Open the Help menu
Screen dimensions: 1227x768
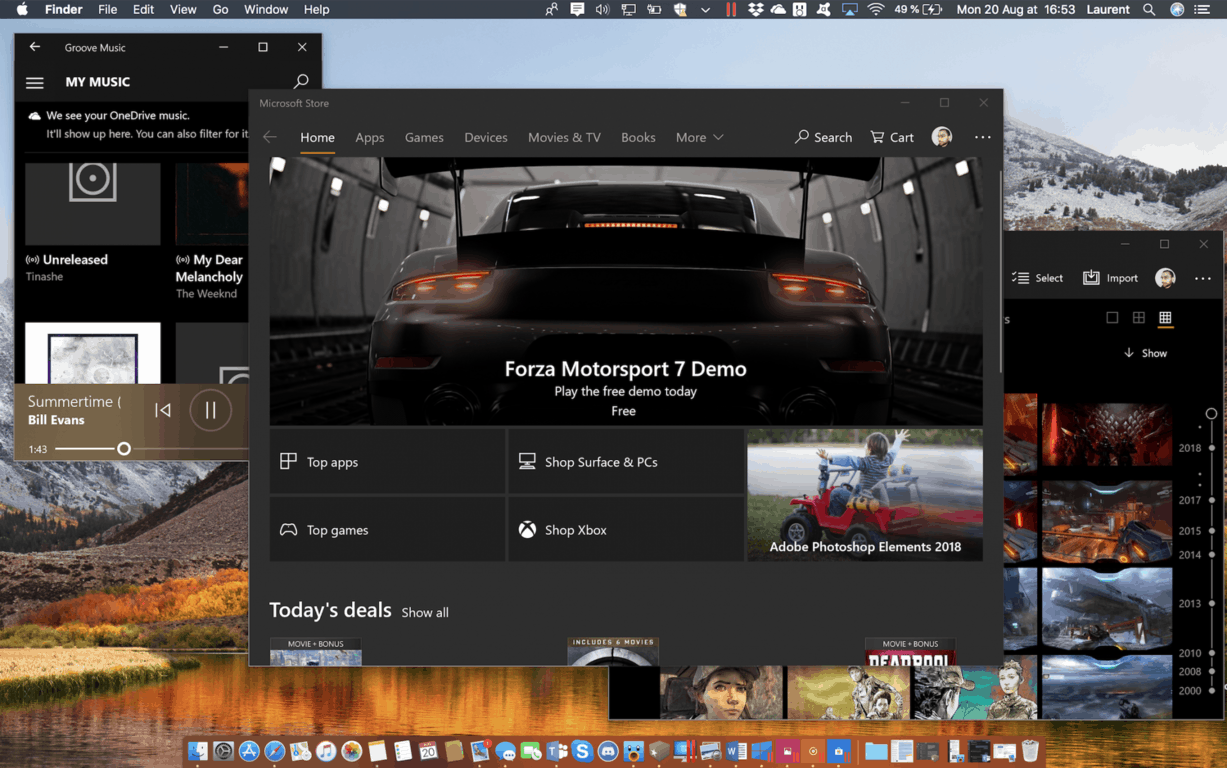click(316, 9)
